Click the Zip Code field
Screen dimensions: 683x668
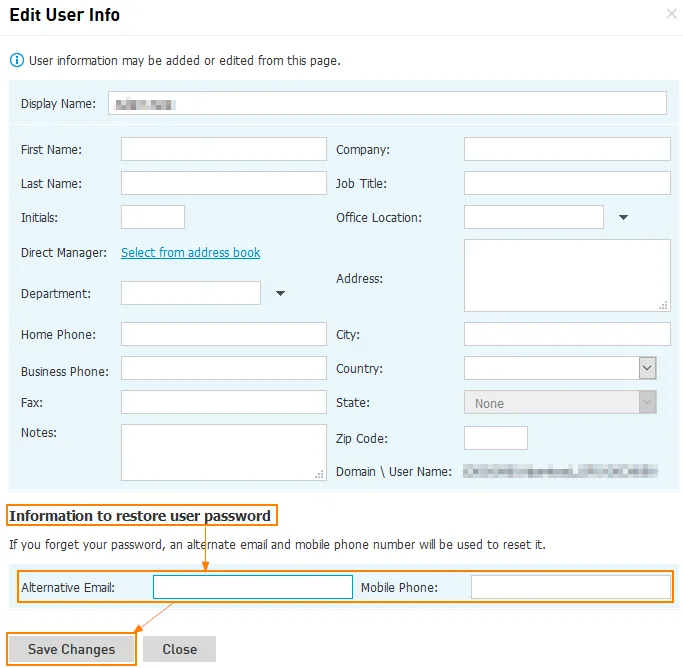(496, 438)
